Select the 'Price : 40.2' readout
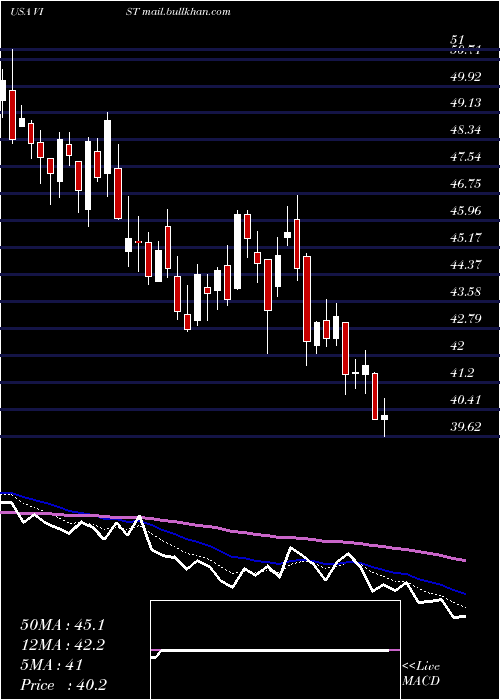Screen dimensions: 500x700 point(63,685)
